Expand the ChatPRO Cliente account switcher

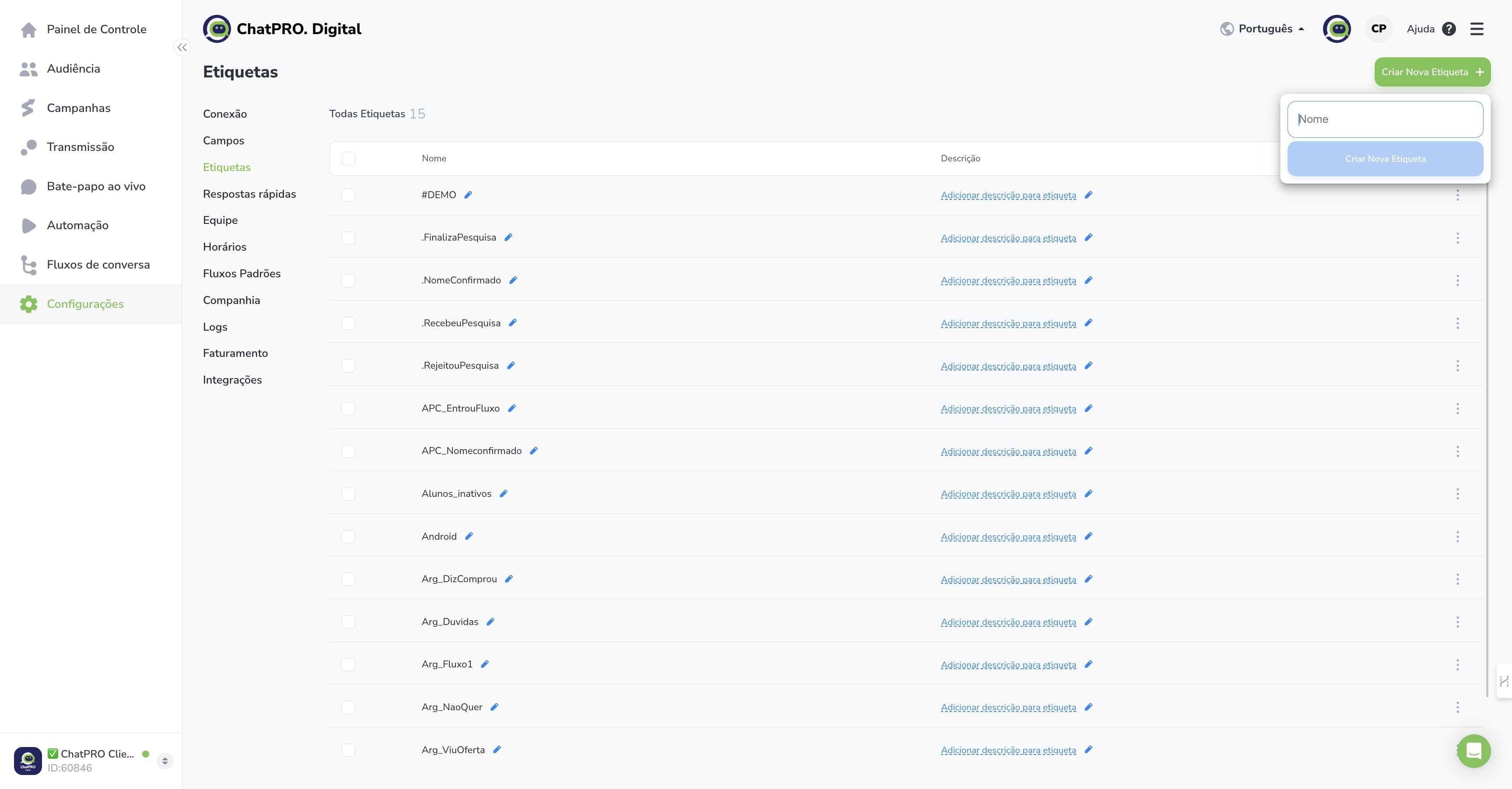click(165, 761)
